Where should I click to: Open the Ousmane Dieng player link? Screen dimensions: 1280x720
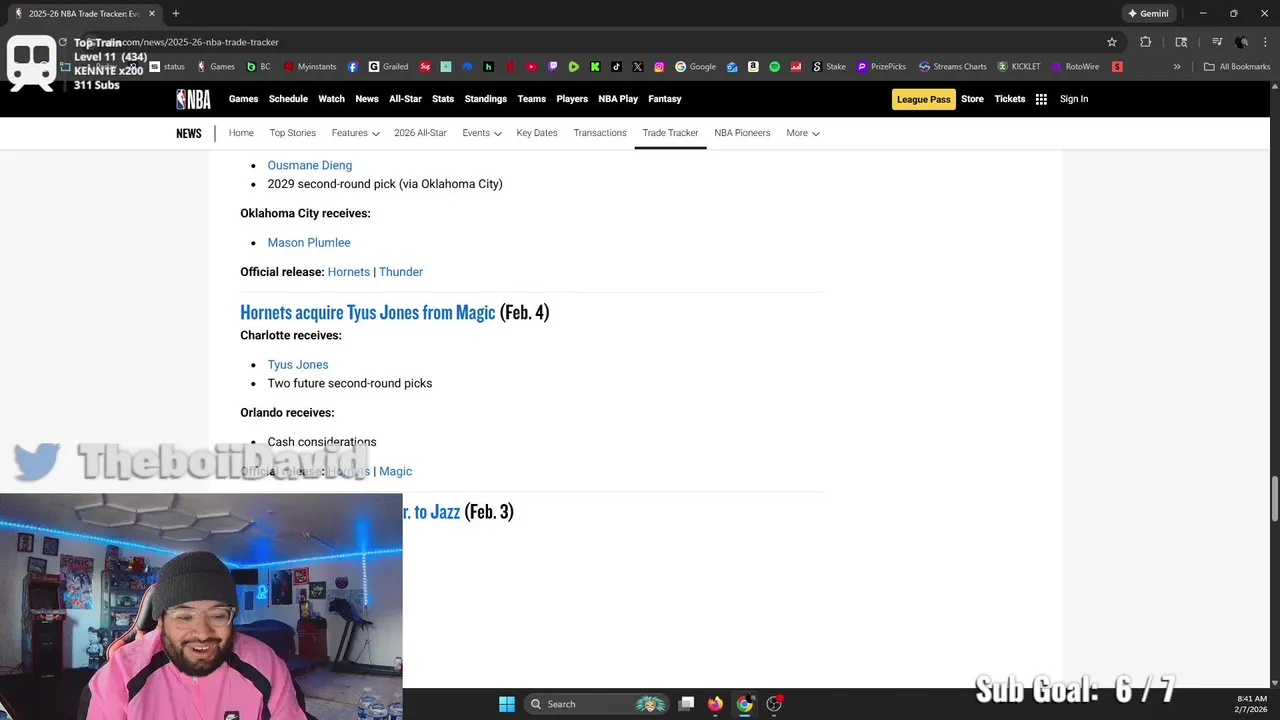310,165
